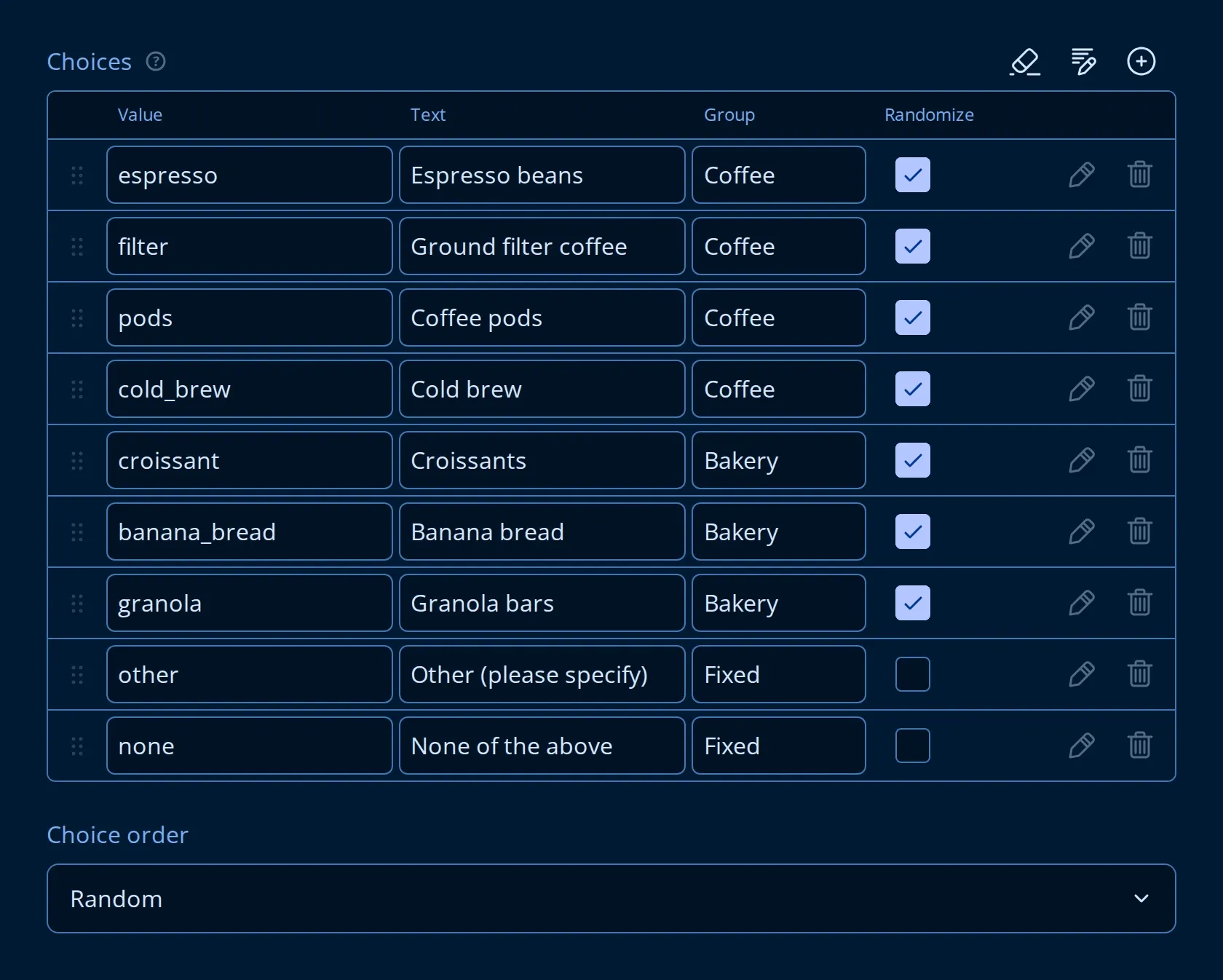Delete the pods choice row
1223x980 pixels.
click(x=1139, y=317)
